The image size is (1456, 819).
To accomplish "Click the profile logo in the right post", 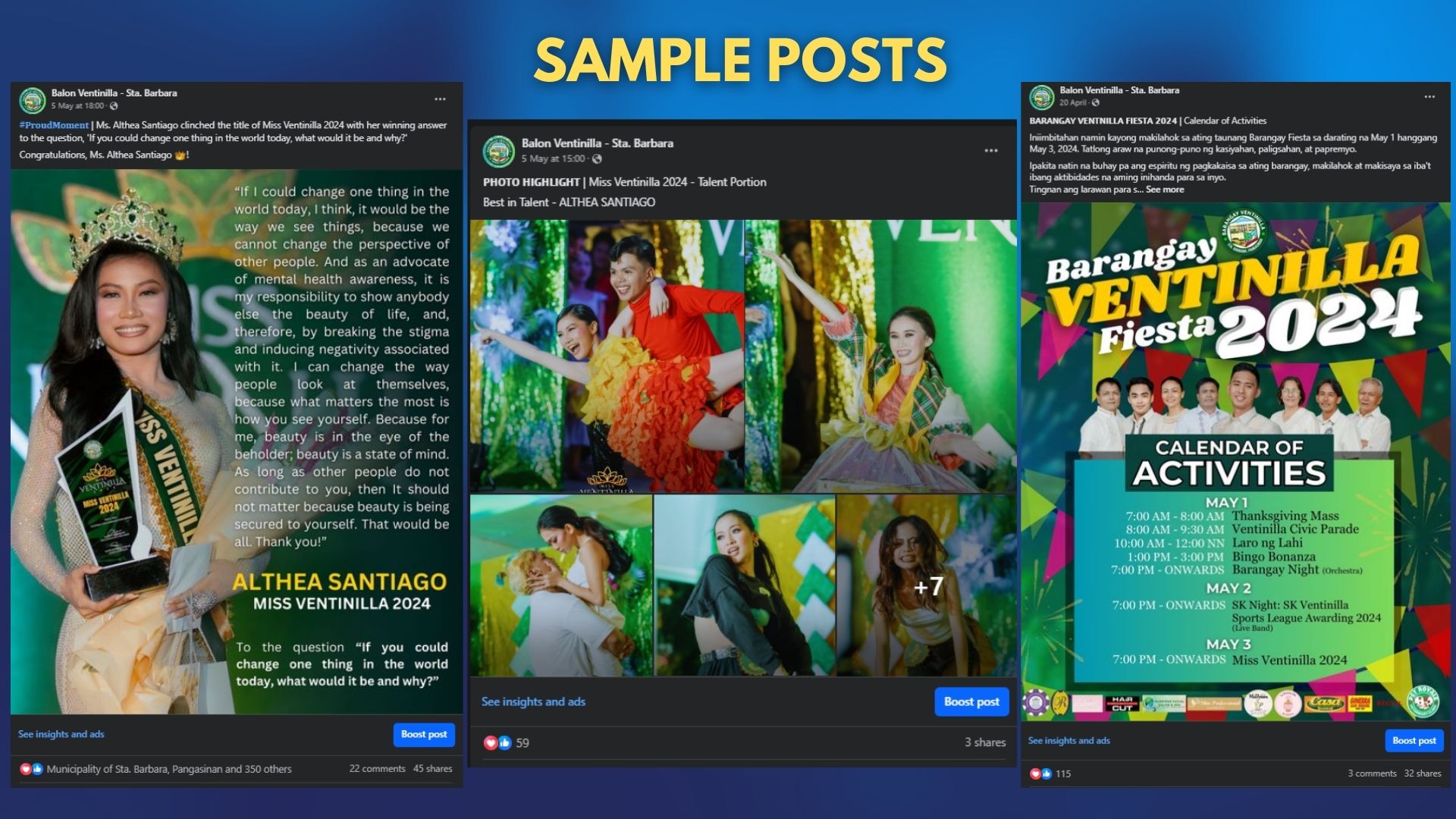I will (x=1042, y=96).
